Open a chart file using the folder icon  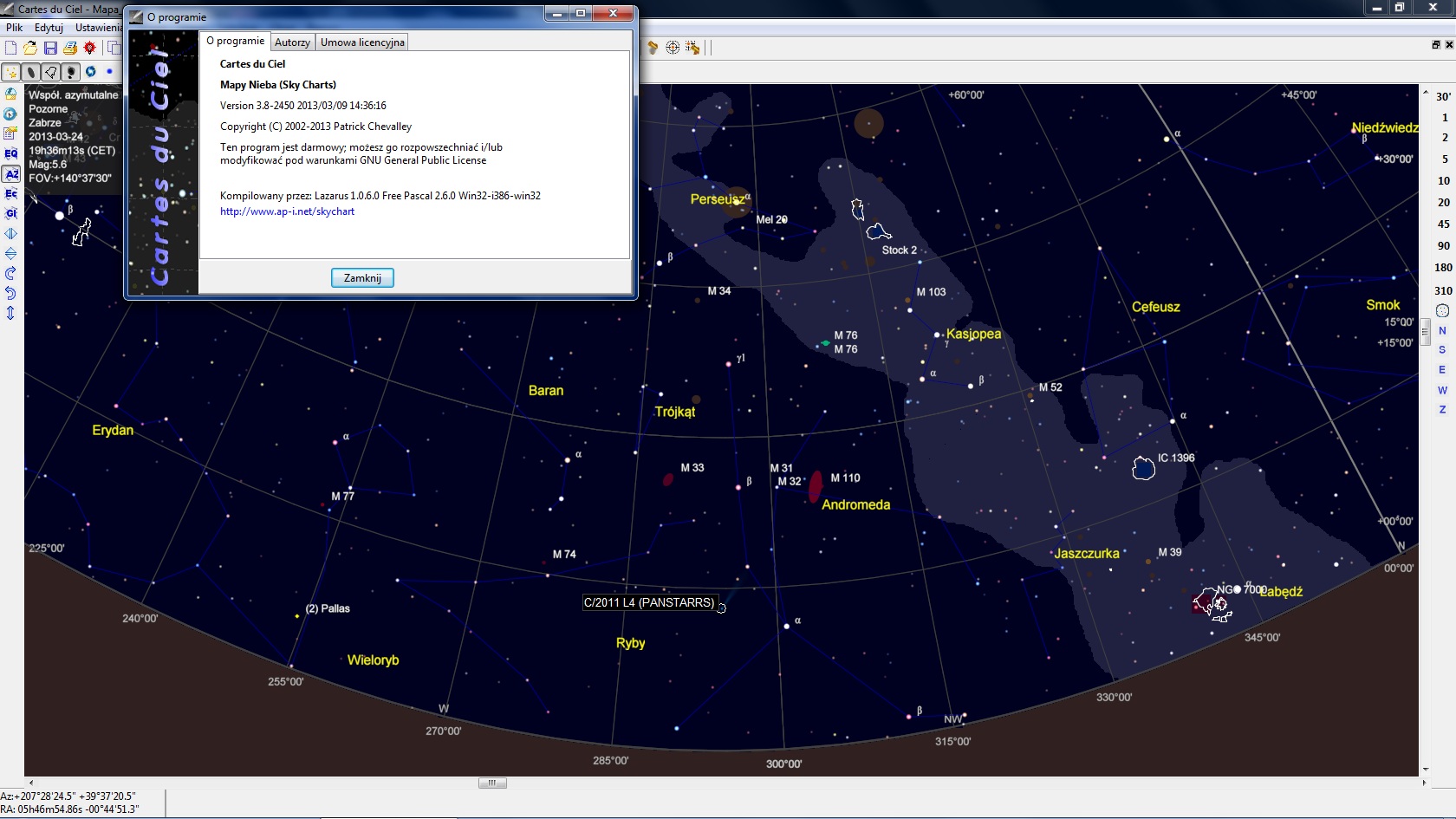(x=30, y=48)
